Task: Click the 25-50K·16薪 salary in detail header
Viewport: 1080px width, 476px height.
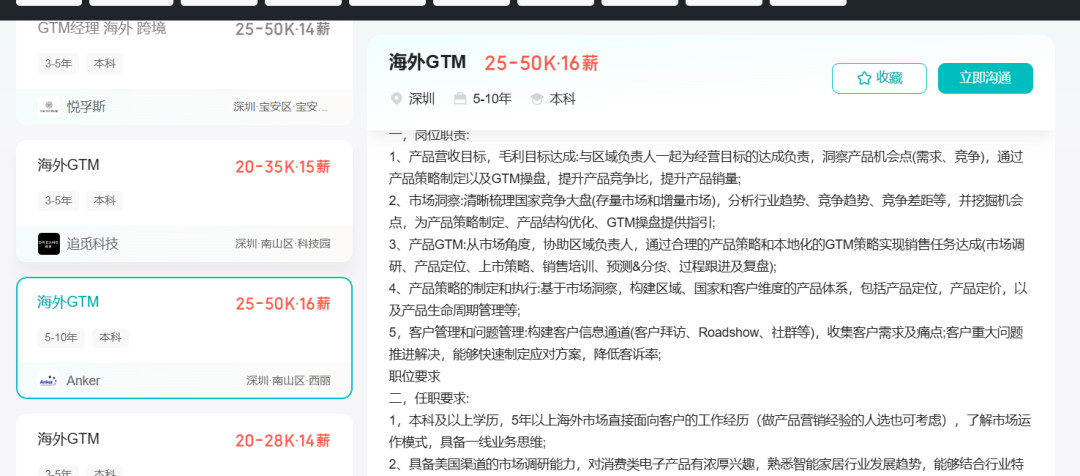Action: click(x=541, y=63)
